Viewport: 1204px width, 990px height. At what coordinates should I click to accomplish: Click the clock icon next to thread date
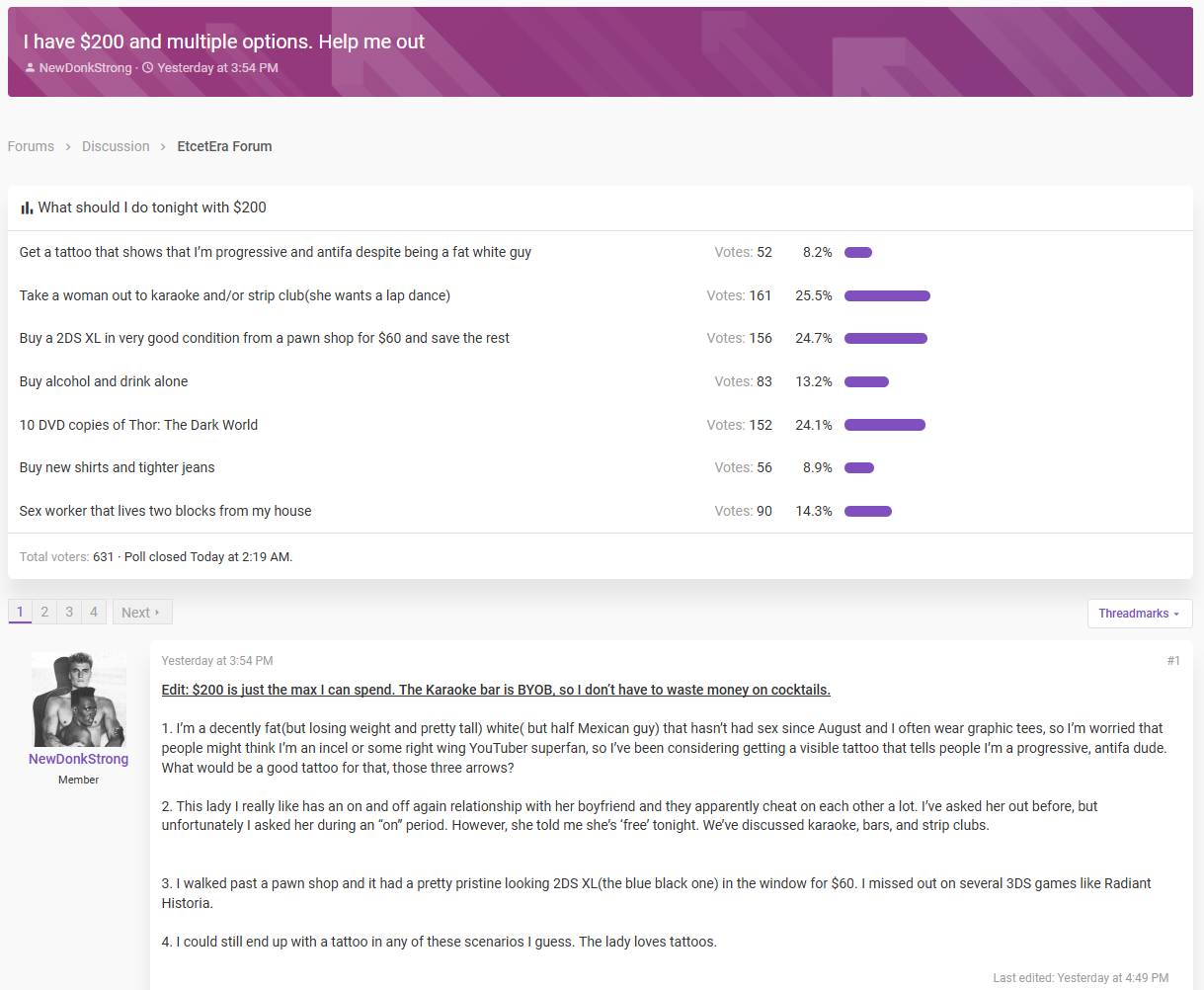[147, 68]
